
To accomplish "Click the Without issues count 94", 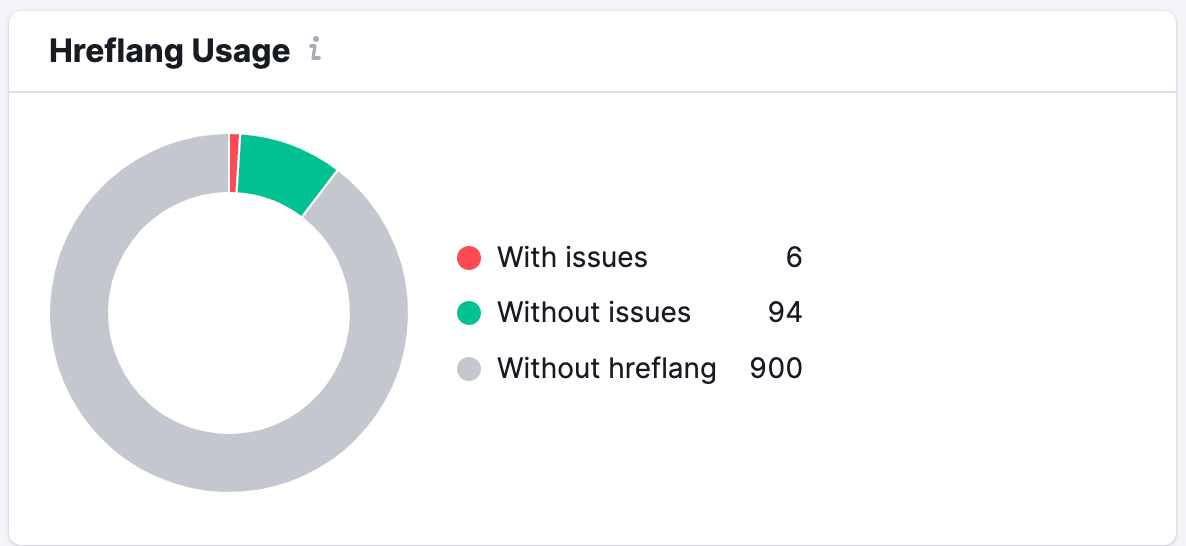I will [x=785, y=313].
